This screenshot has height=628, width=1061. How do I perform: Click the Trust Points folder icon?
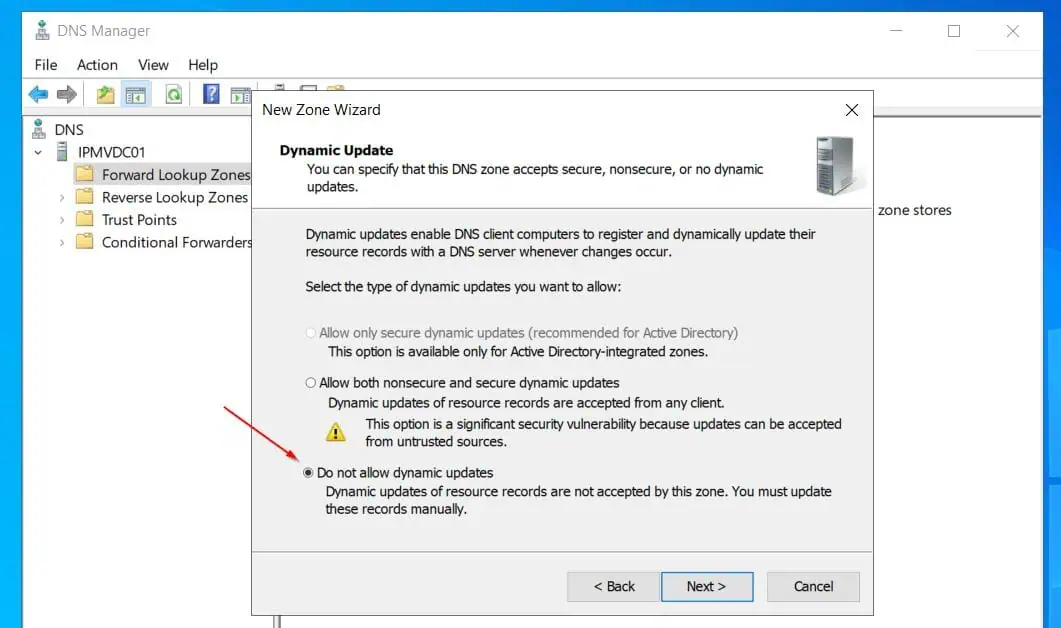[85, 219]
